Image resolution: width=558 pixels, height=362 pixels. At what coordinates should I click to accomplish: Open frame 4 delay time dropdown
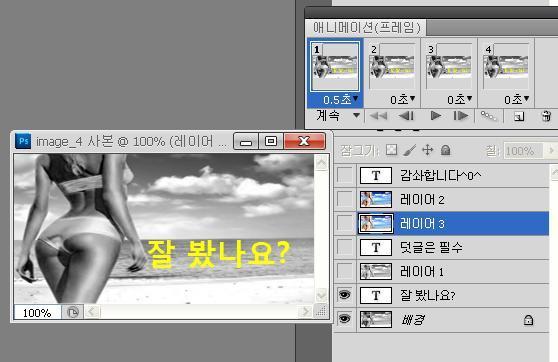(516, 100)
